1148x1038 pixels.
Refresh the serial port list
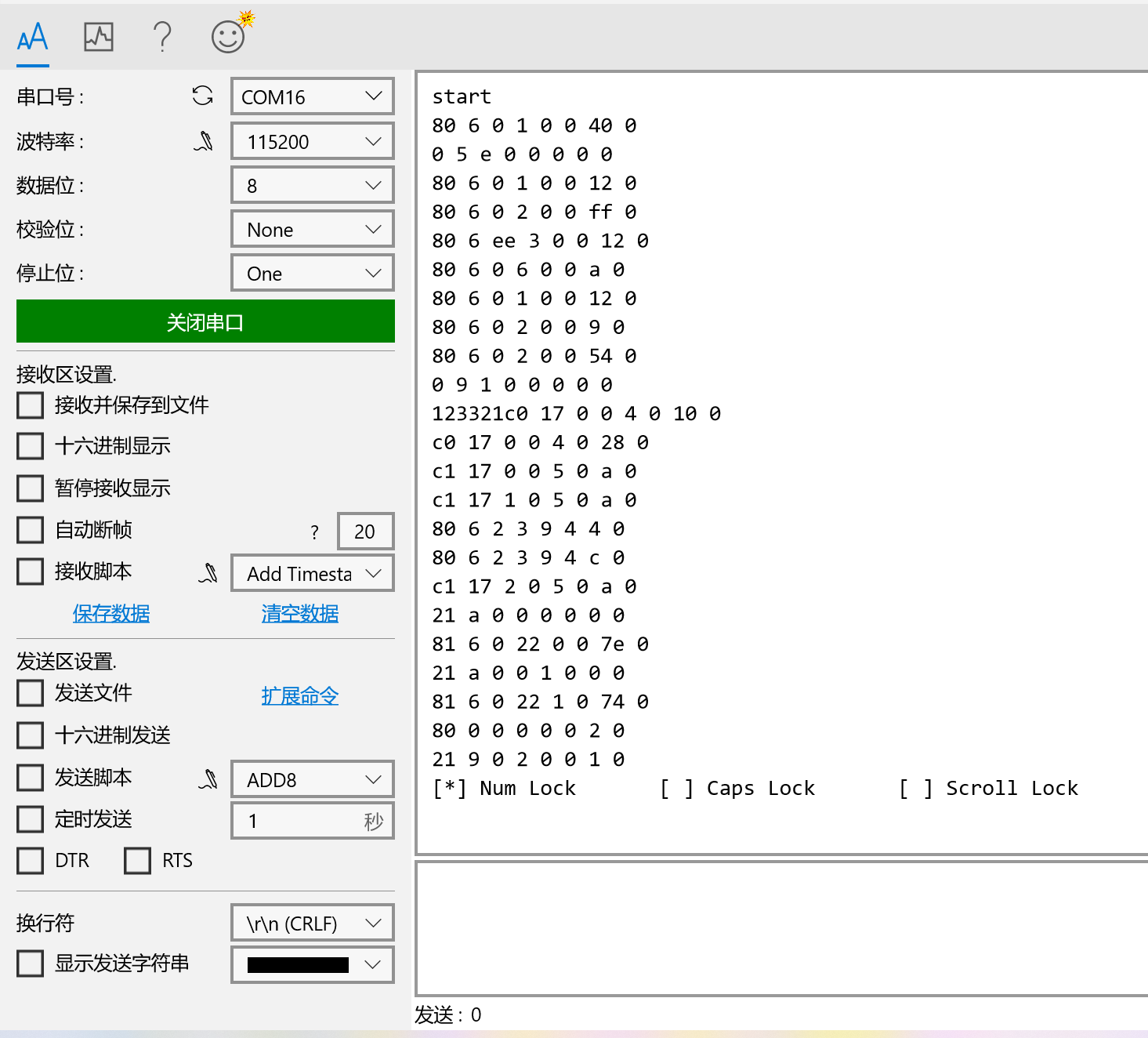click(203, 96)
